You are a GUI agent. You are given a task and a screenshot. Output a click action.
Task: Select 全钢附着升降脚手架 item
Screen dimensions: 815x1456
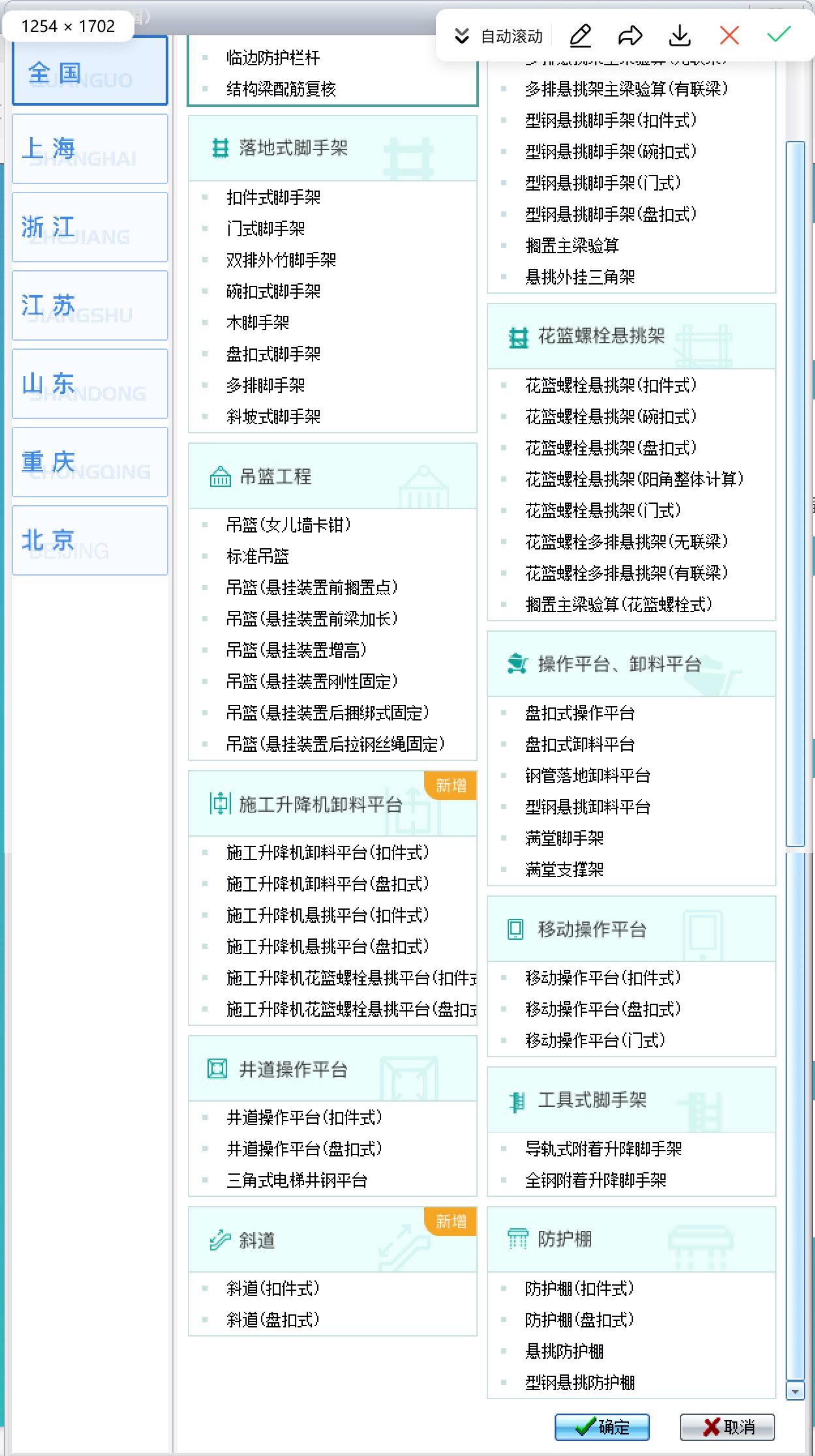pos(596,1181)
